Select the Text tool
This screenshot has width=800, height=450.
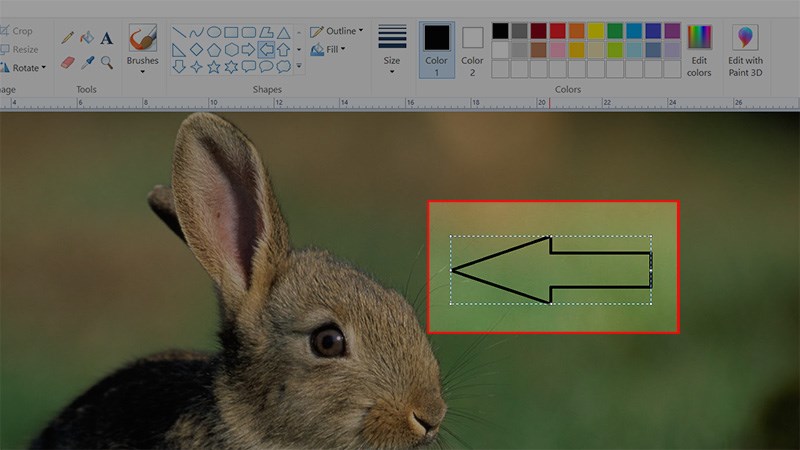107,37
